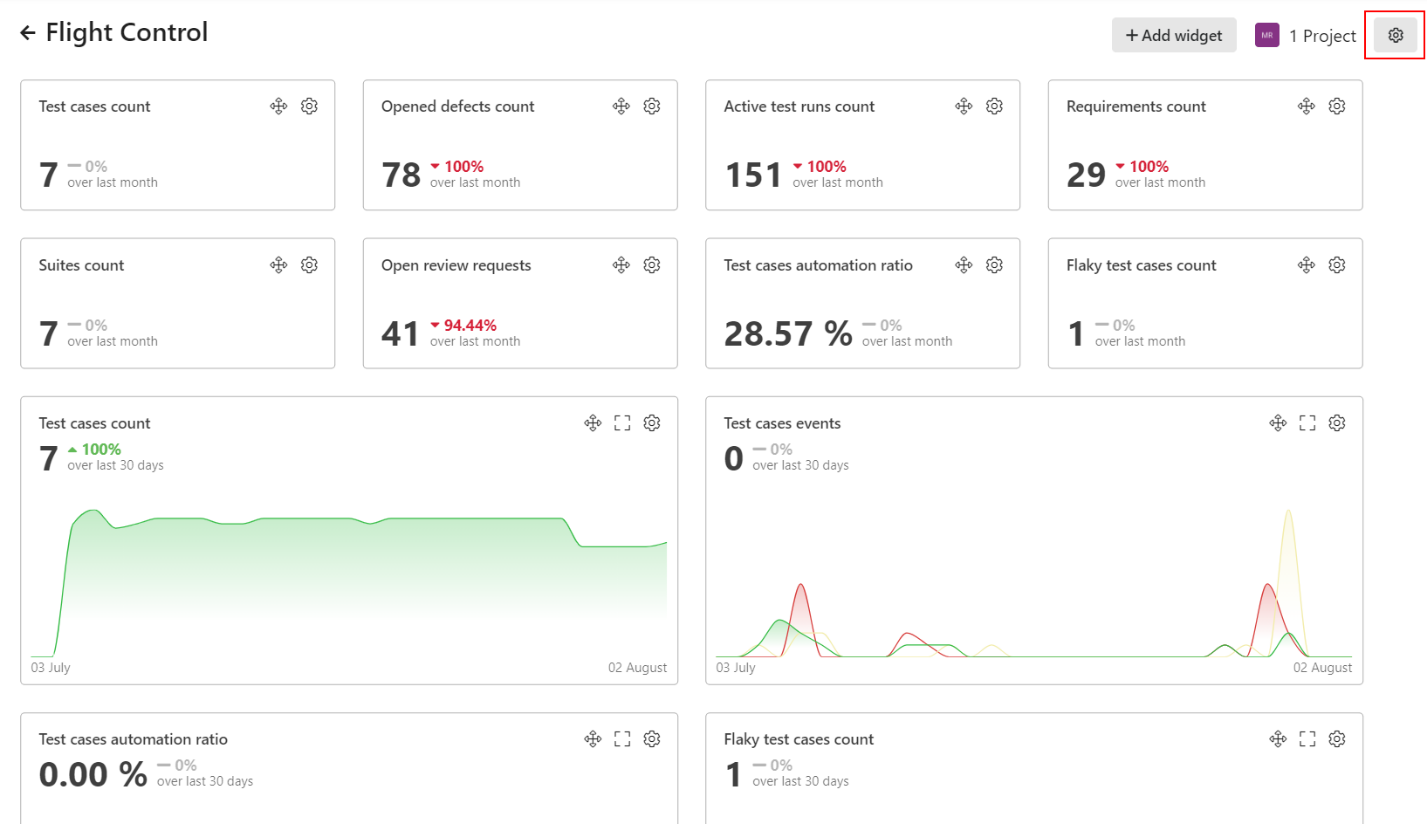Click the Add widget button

[x=1174, y=35]
